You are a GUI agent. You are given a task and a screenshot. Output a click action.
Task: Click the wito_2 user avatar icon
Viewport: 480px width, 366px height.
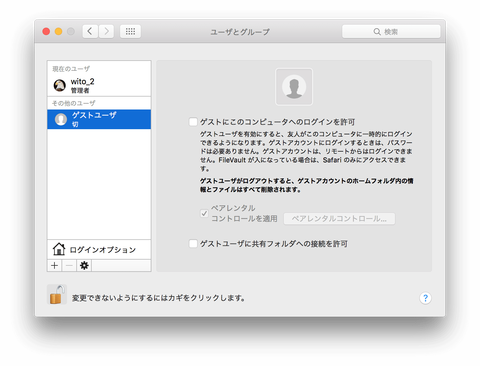[60, 85]
